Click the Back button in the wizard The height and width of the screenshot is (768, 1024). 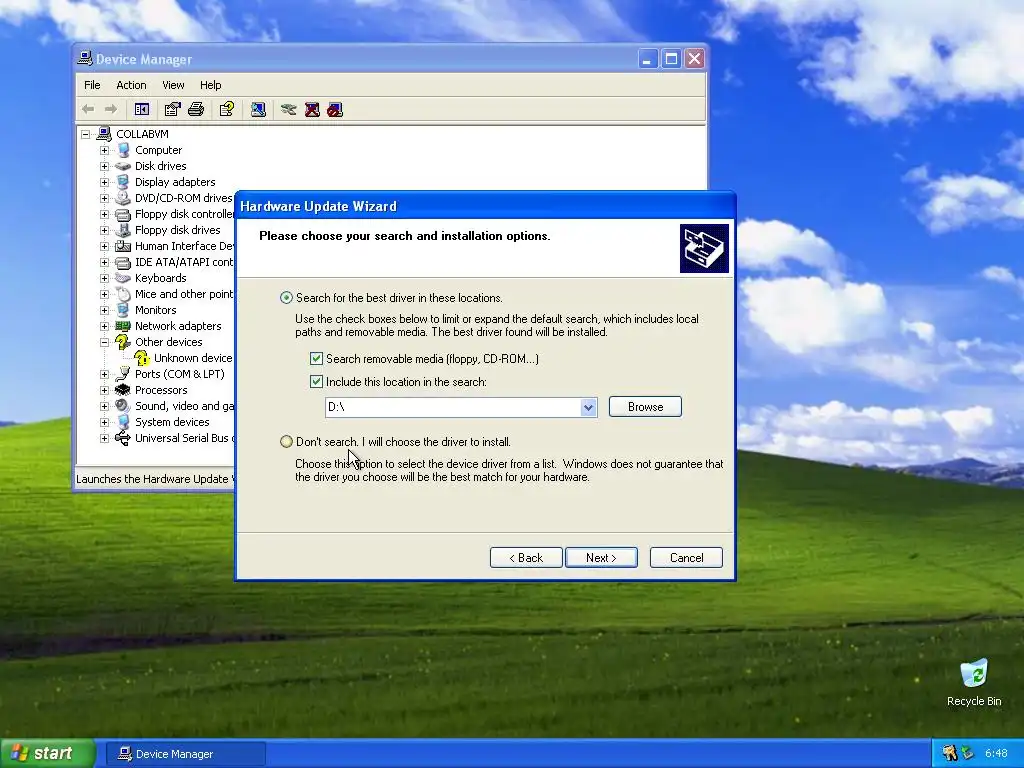tap(526, 558)
